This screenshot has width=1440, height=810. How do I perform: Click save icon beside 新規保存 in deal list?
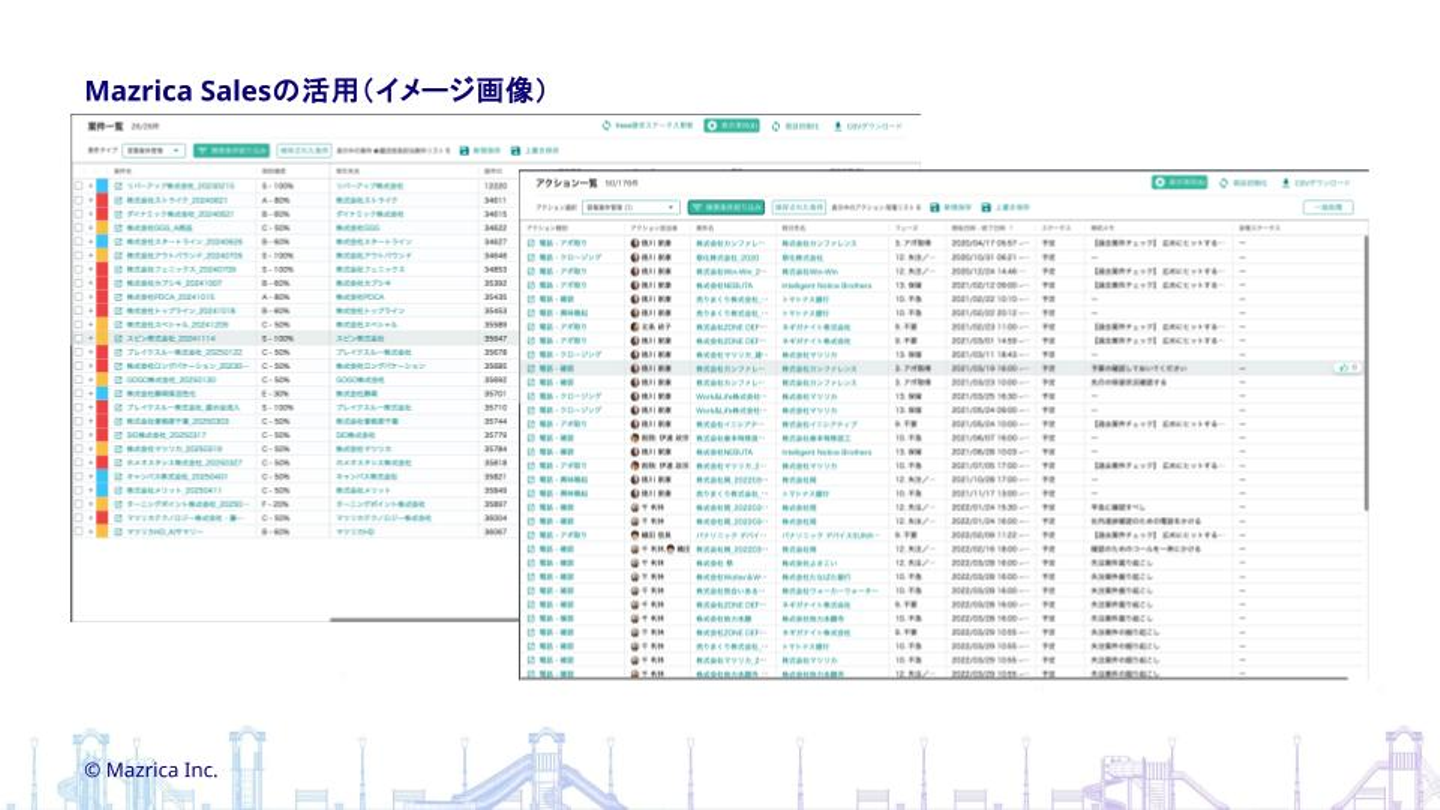pyautogui.click(x=464, y=151)
